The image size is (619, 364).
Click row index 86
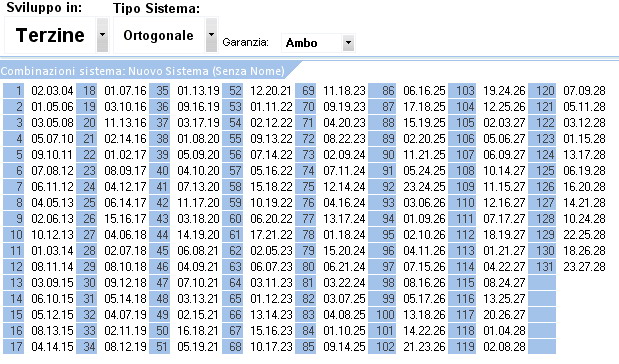[x=382, y=90]
